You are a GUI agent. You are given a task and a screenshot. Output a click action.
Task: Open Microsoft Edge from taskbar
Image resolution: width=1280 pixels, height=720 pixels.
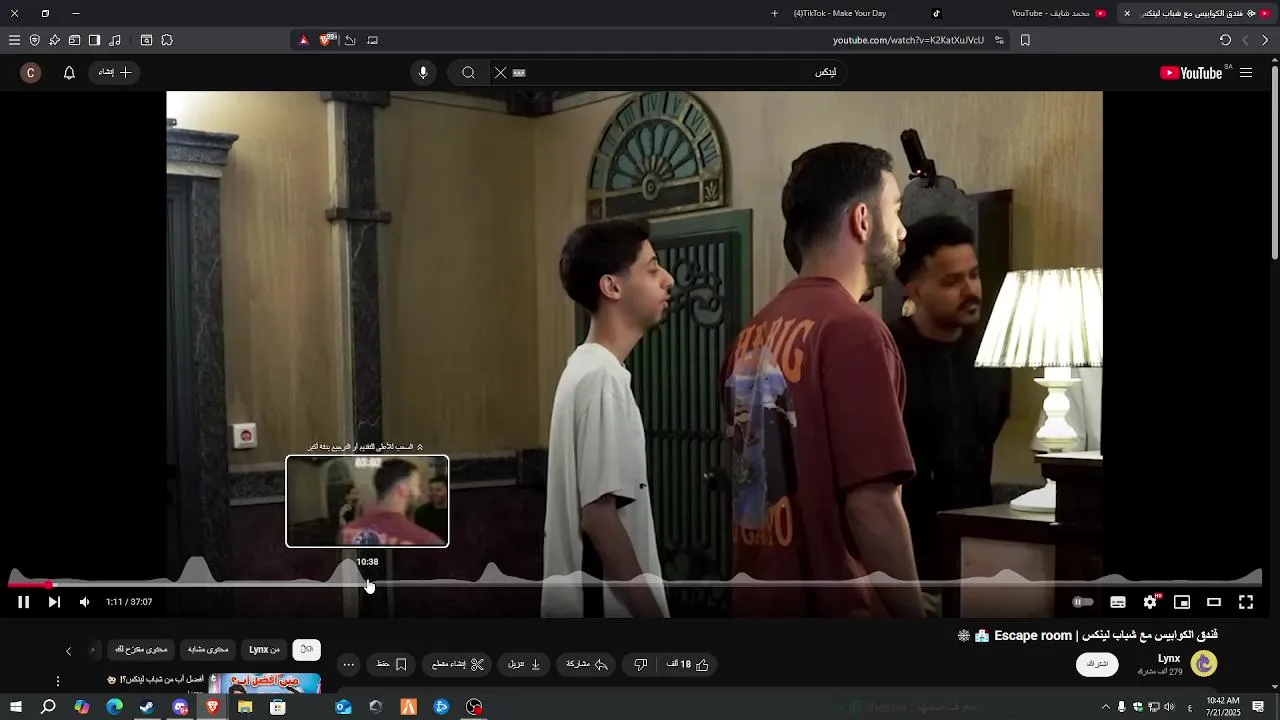[115, 707]
